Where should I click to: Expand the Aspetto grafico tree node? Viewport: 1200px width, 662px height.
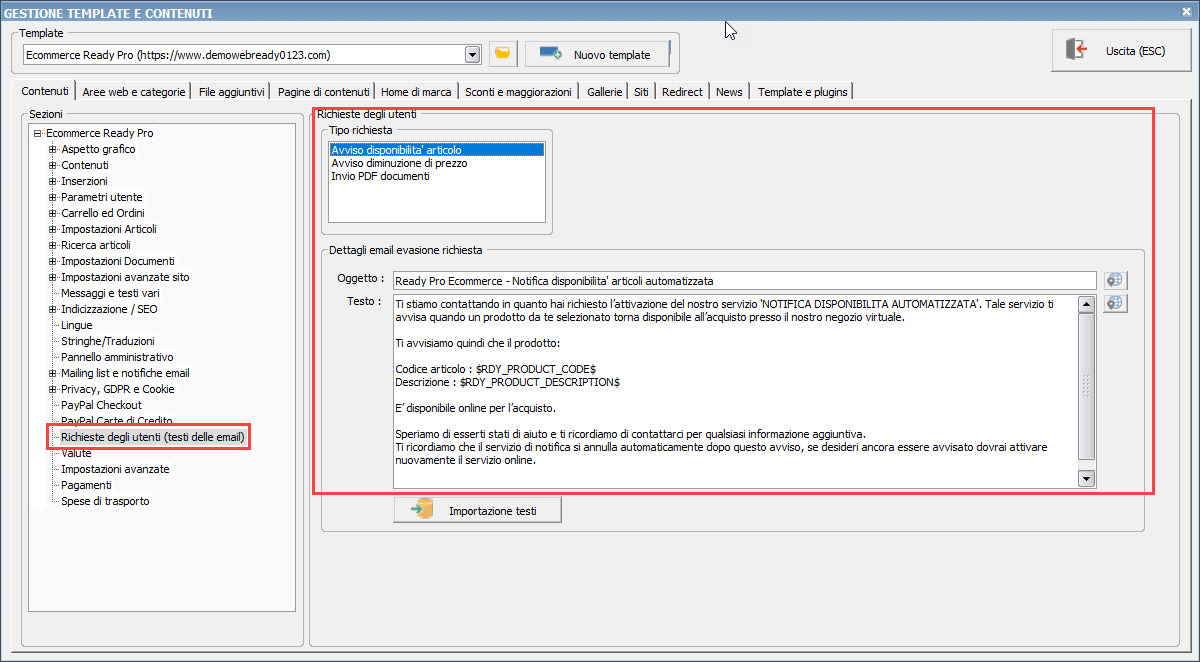pyautogui.click(x=53, y=149)
